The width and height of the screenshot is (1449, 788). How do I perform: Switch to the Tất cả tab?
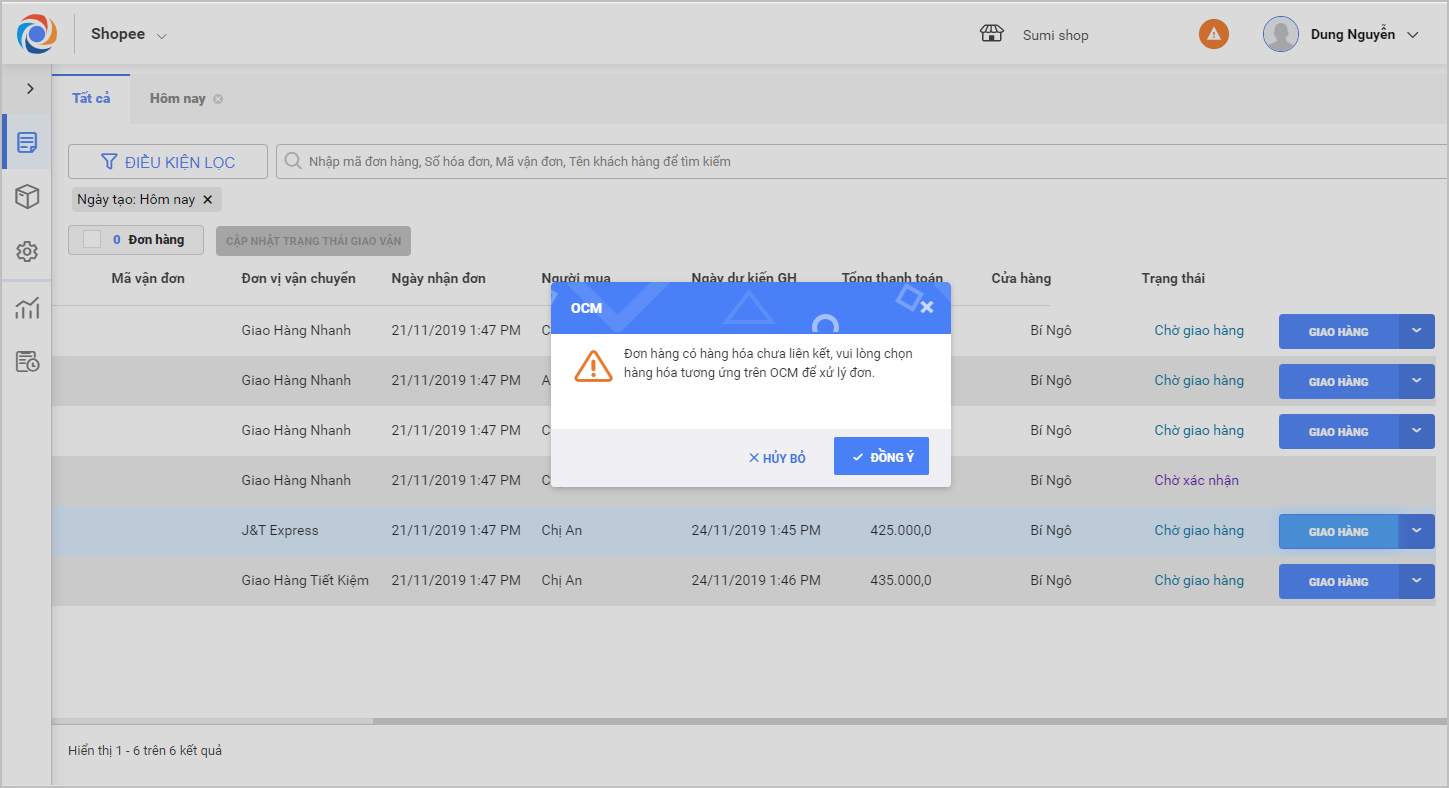[x=91, y=98]
